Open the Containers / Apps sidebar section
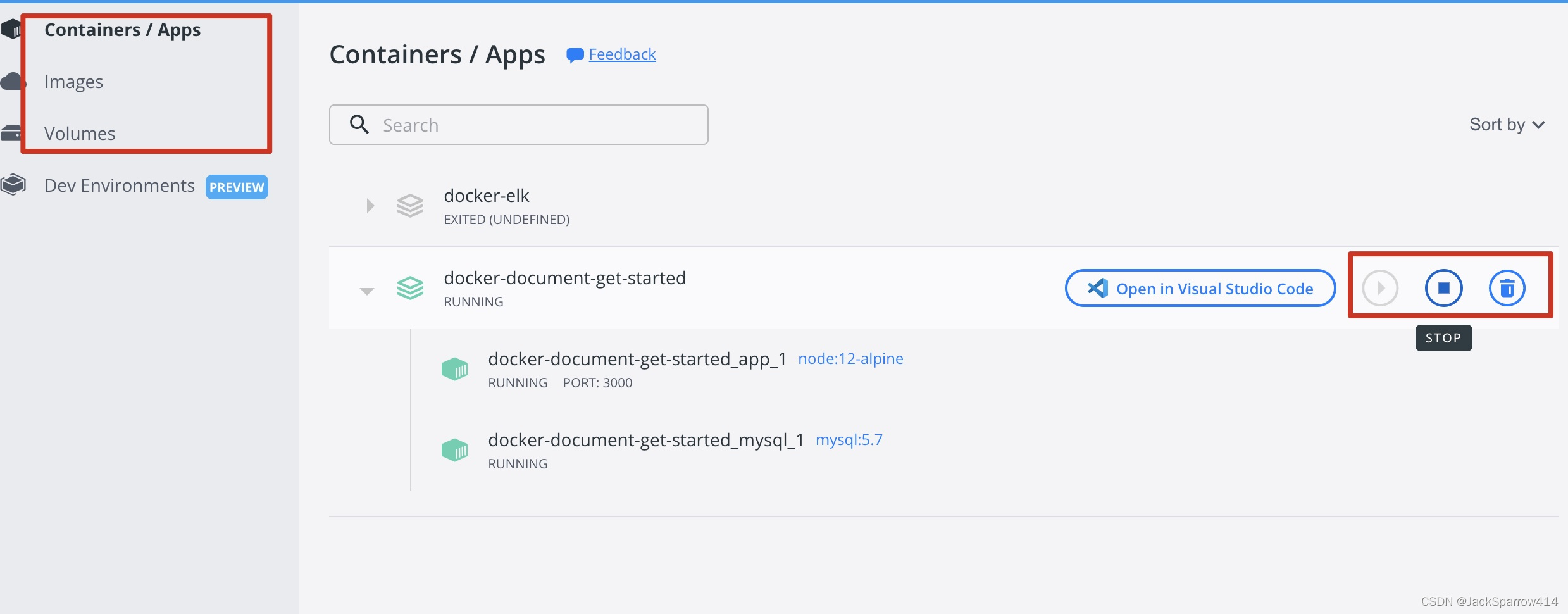 [122, 30]
